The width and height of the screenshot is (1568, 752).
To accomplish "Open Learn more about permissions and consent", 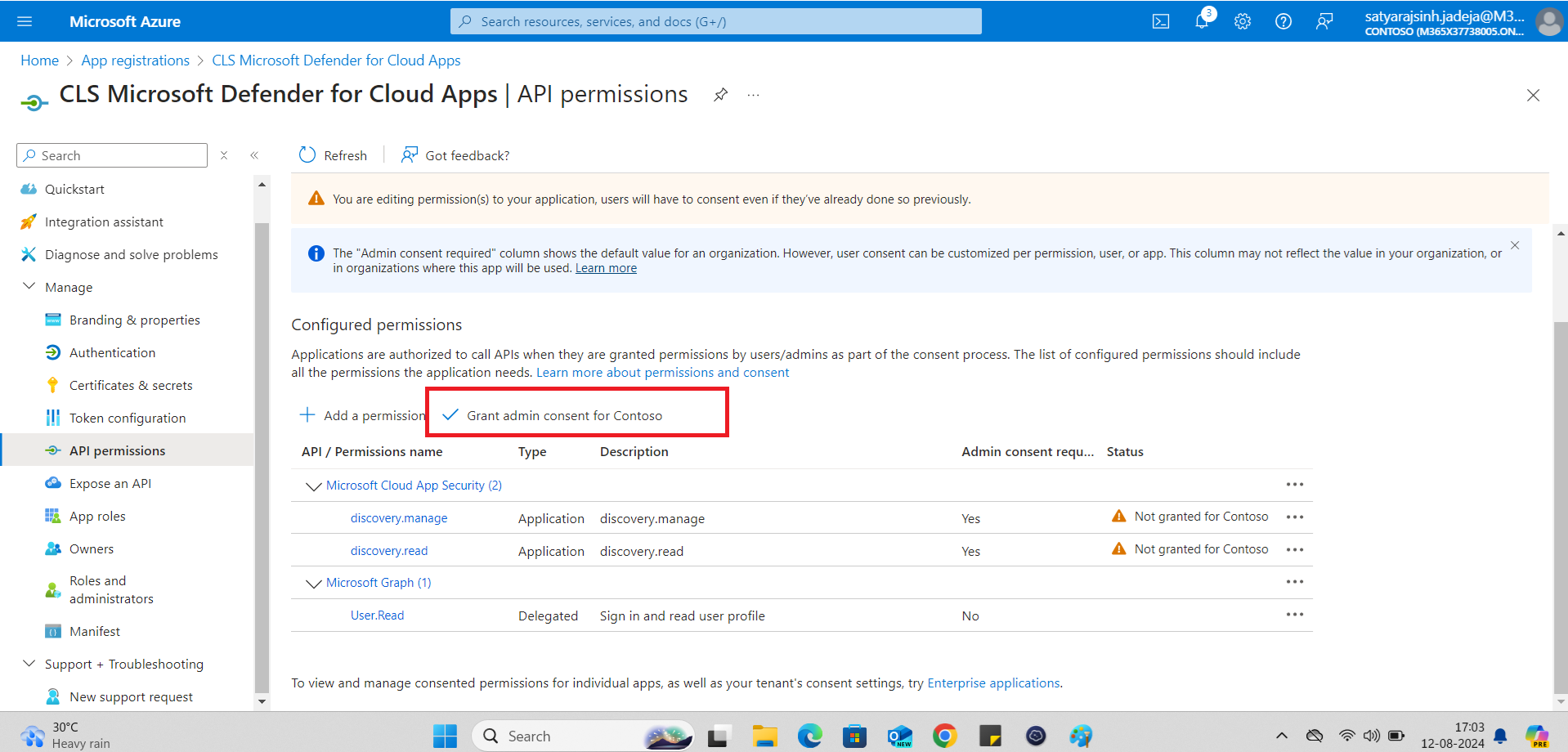I will (x=663, y=372).
